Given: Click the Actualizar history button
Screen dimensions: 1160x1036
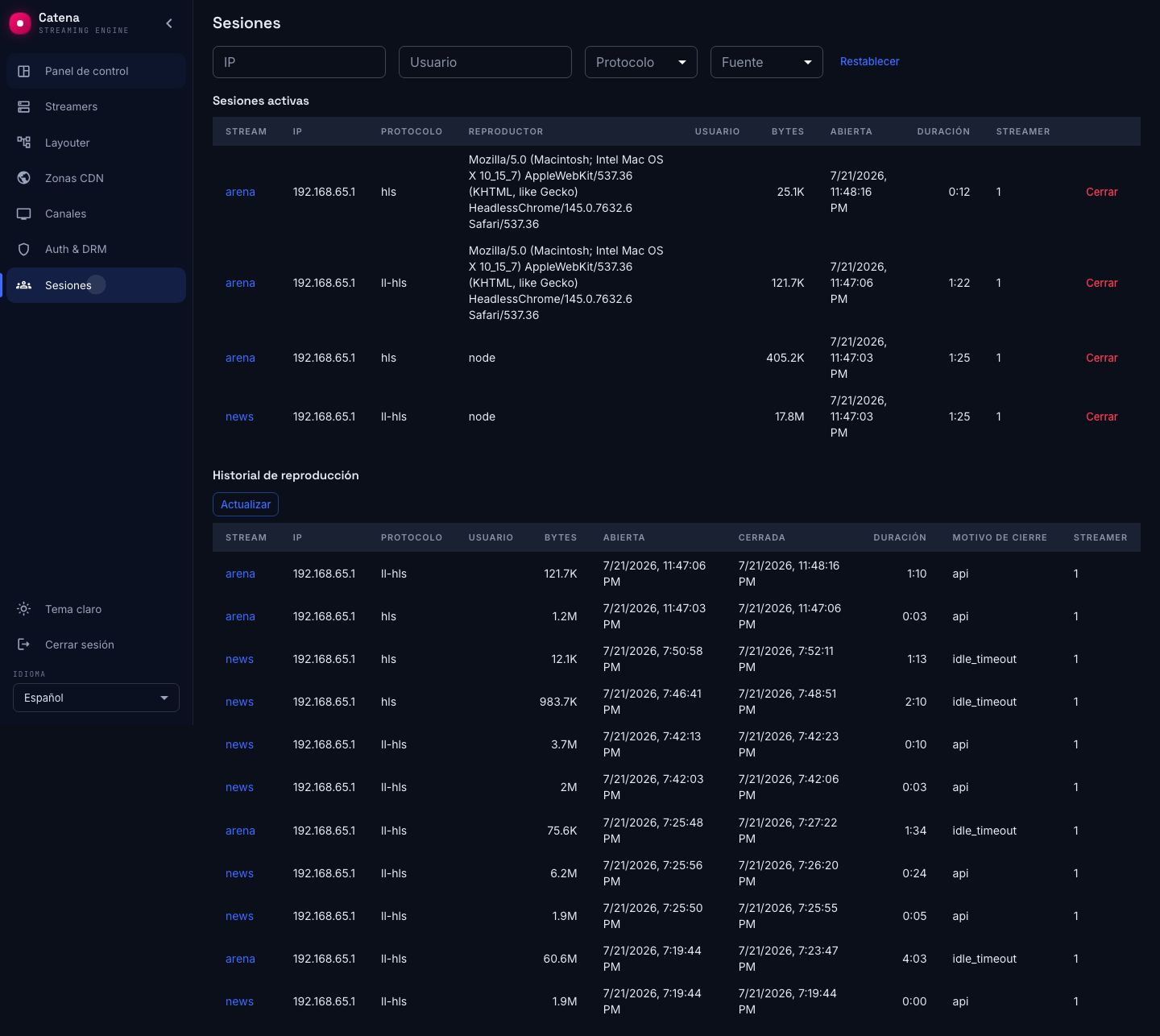Looking at the screenshot, I should (246, 504).
